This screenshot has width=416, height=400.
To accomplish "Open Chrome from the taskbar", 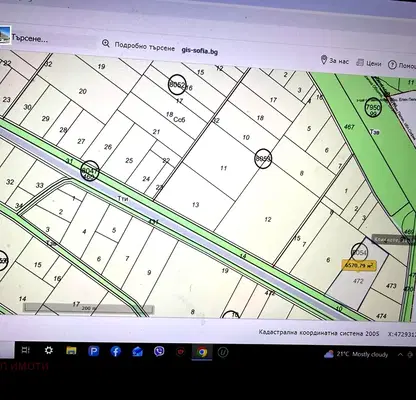I will point(202,352).
